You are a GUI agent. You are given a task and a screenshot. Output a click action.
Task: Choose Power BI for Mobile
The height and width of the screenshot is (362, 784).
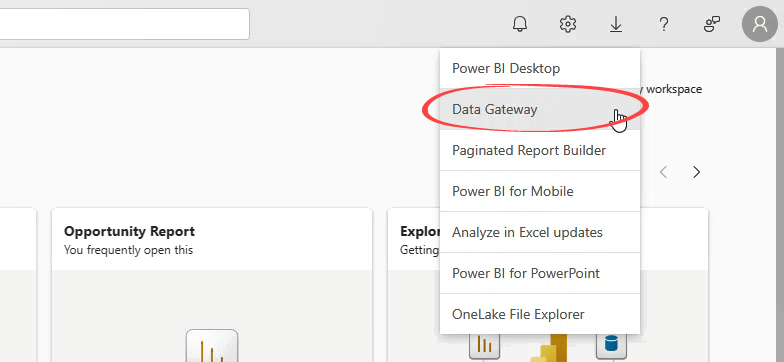(x=540, y=191)
